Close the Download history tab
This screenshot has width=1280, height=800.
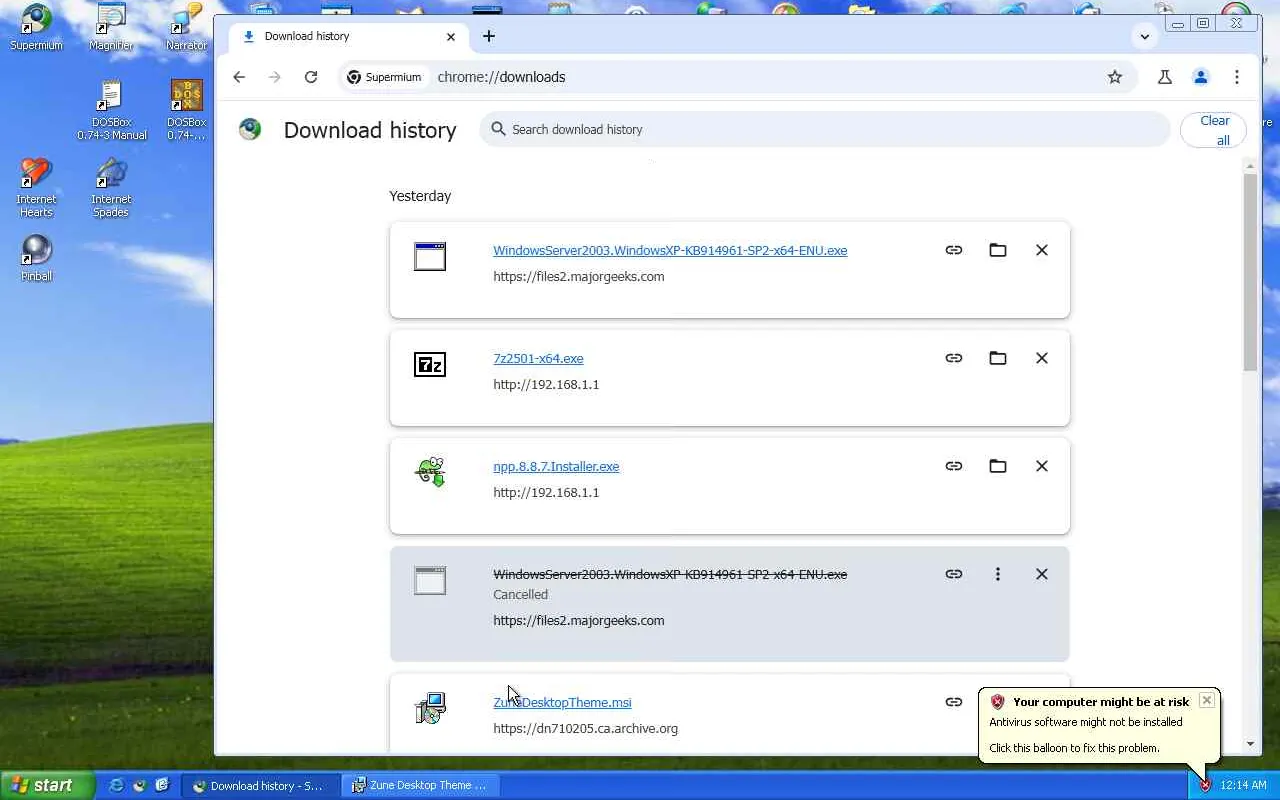point(451,36)
